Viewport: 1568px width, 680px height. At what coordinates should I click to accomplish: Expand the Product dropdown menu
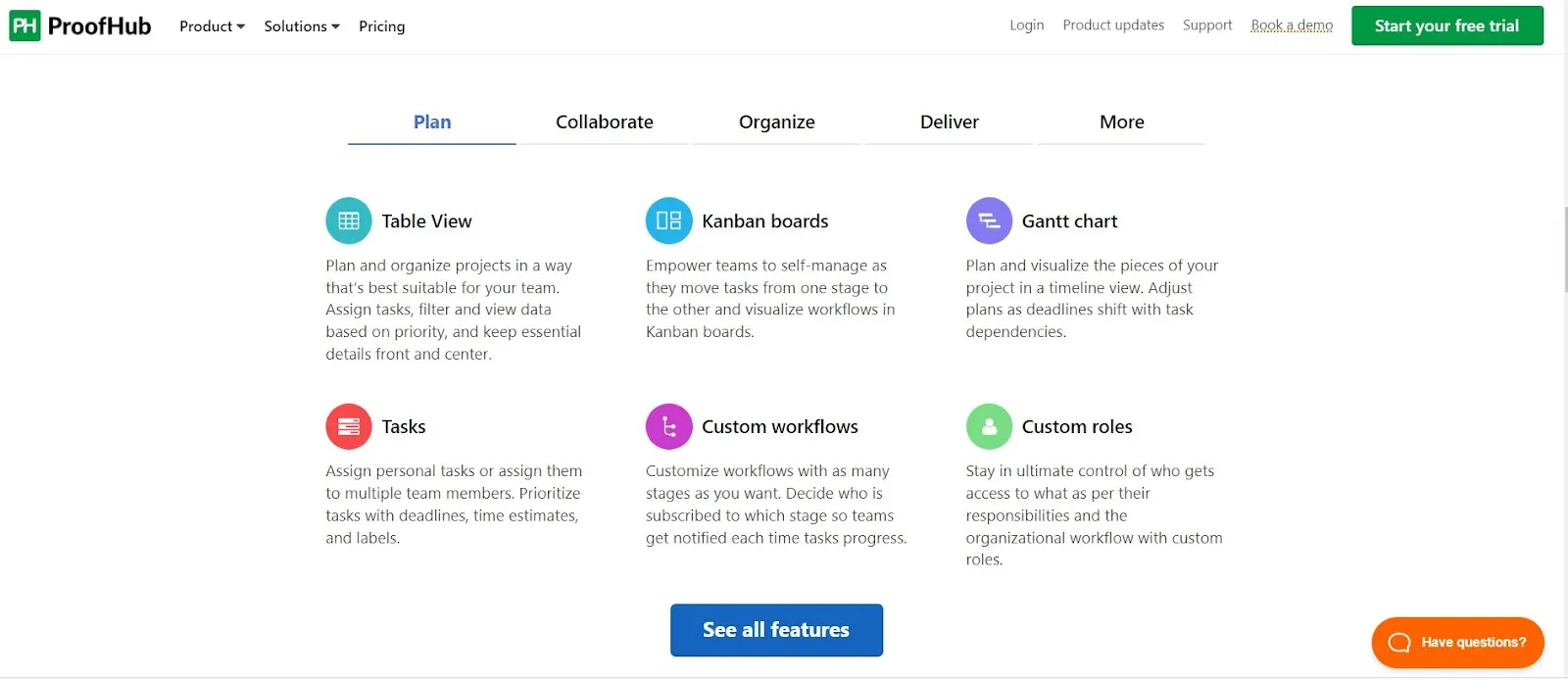[x=211, y=26]
